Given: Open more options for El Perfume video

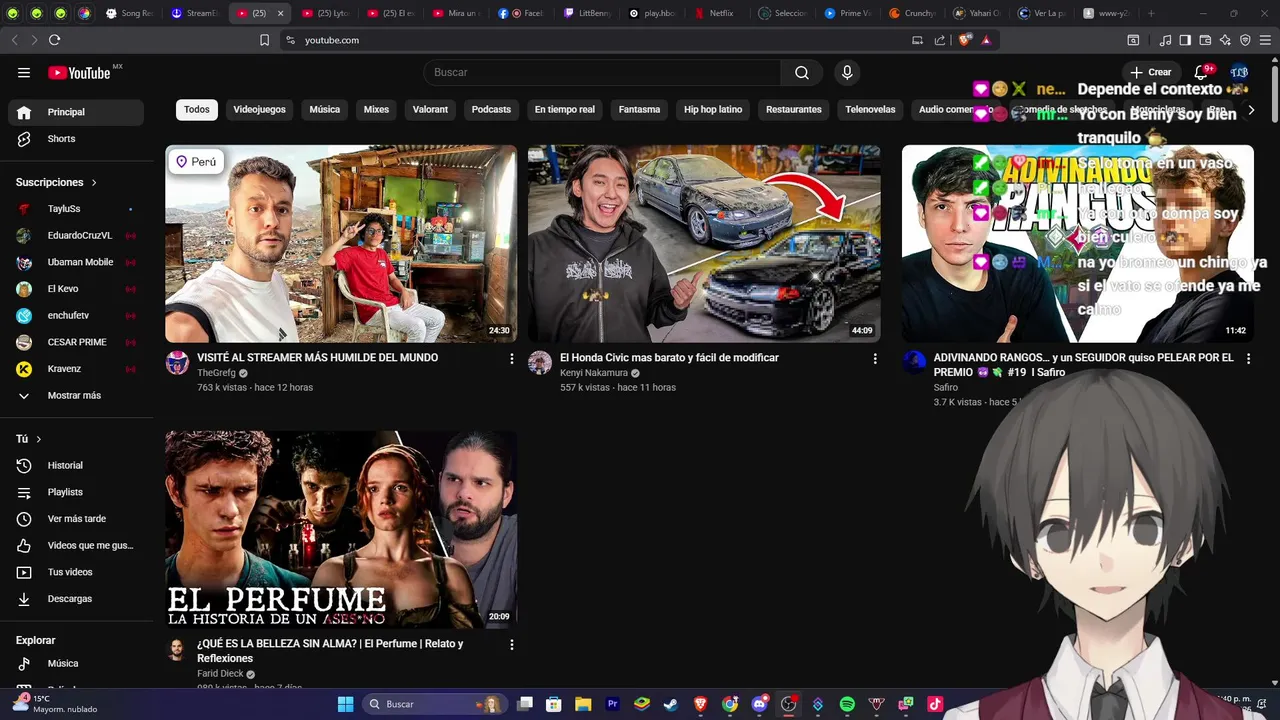Looking at the screenshot, I should click(511, 645).
